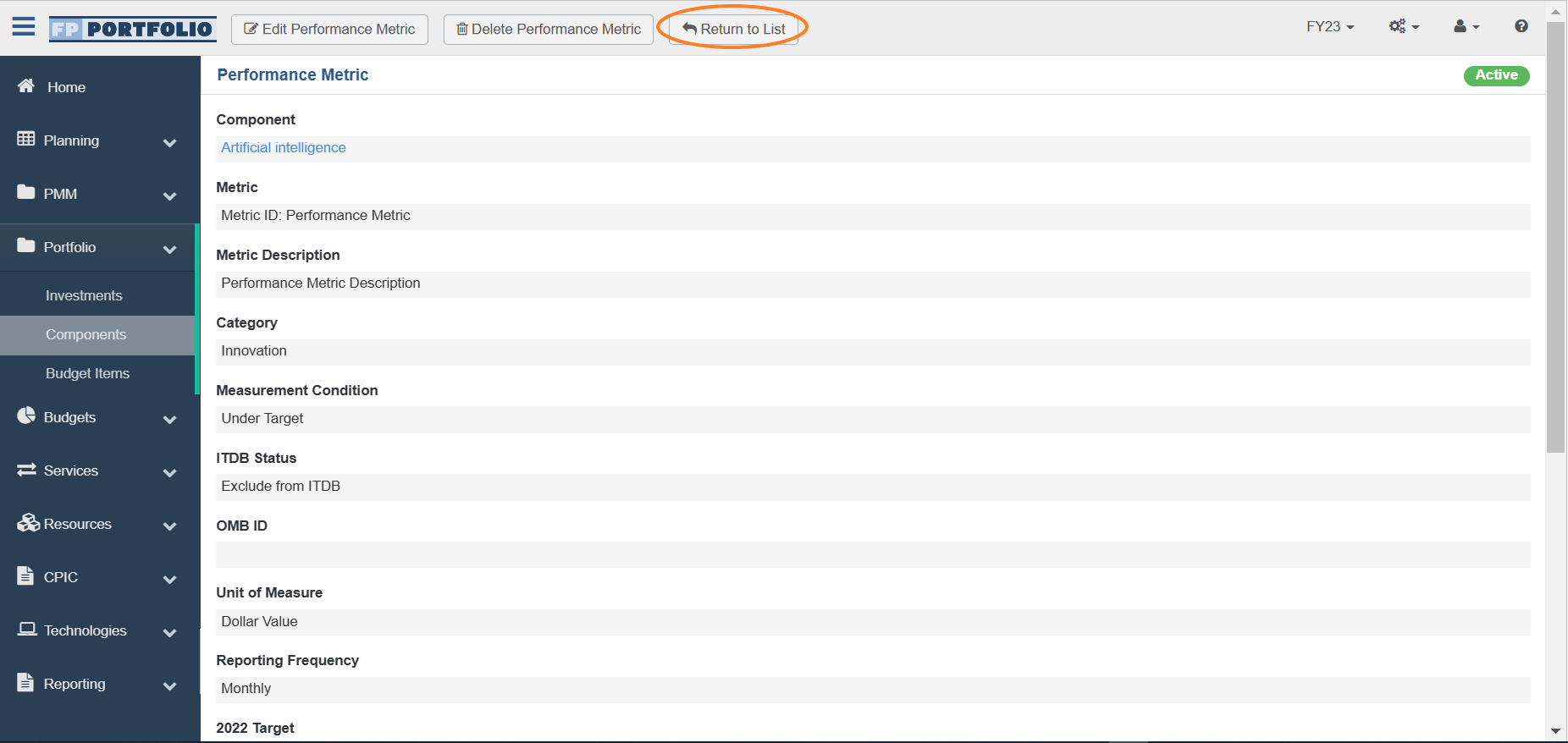The height and width of the screenshot is (743, 1568).
Task: Click the scrollbar up arrow
Action: pos(1555,12)
